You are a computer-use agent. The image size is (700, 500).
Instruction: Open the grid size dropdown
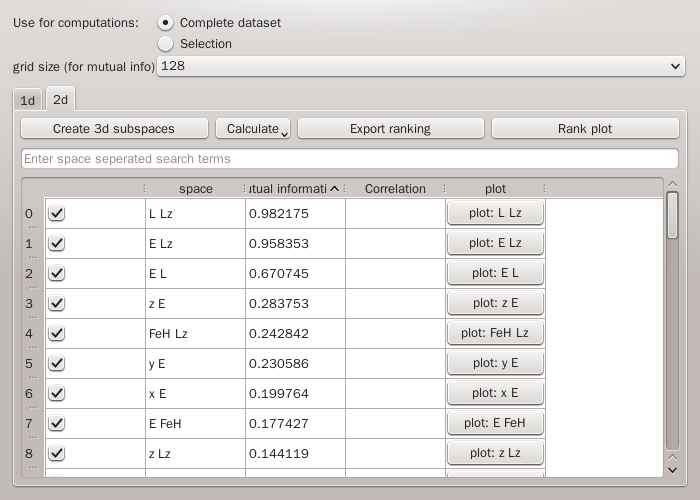click(421, 66)
